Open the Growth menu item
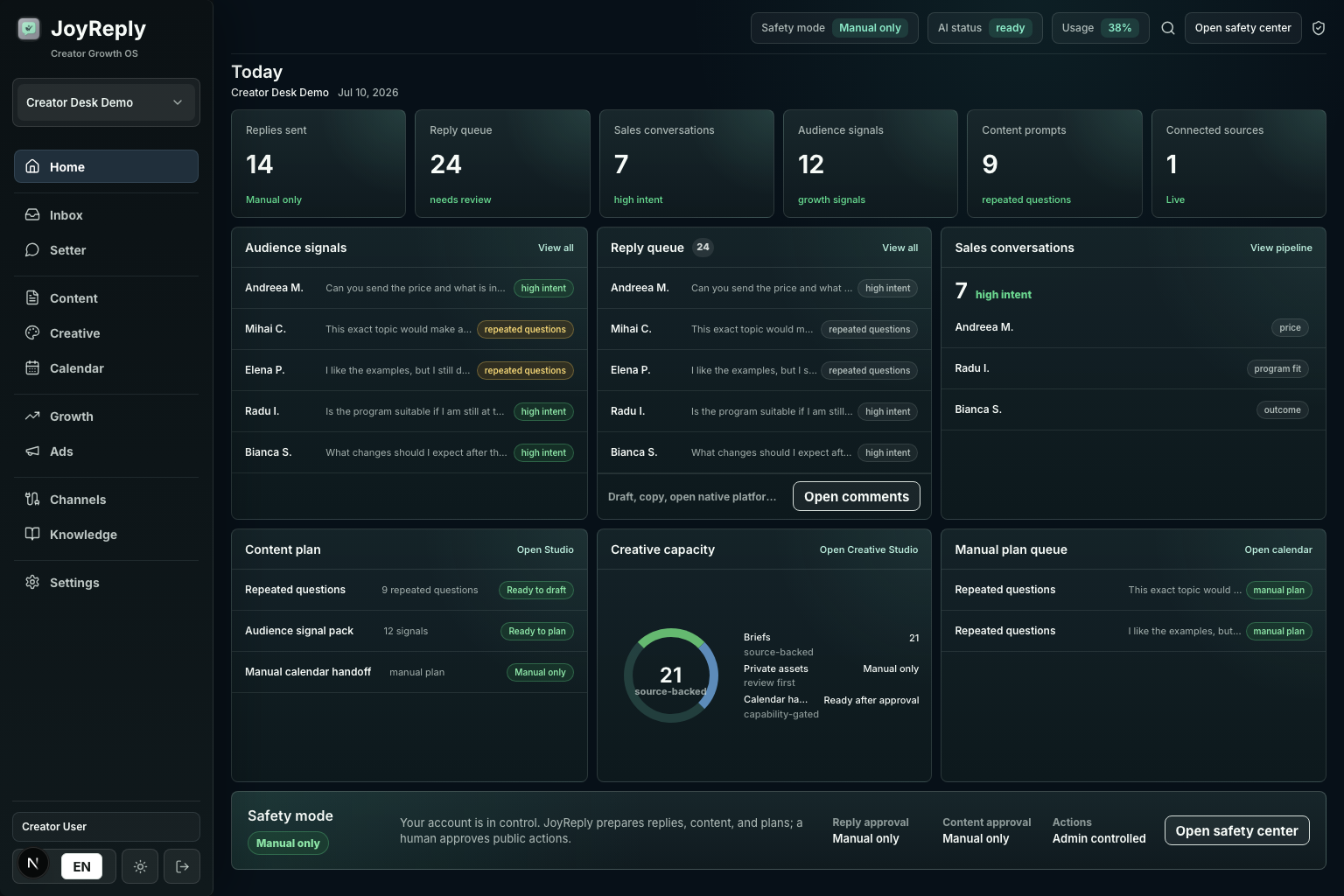Screen dimensions: 1344x896 [x=106, y=416]
